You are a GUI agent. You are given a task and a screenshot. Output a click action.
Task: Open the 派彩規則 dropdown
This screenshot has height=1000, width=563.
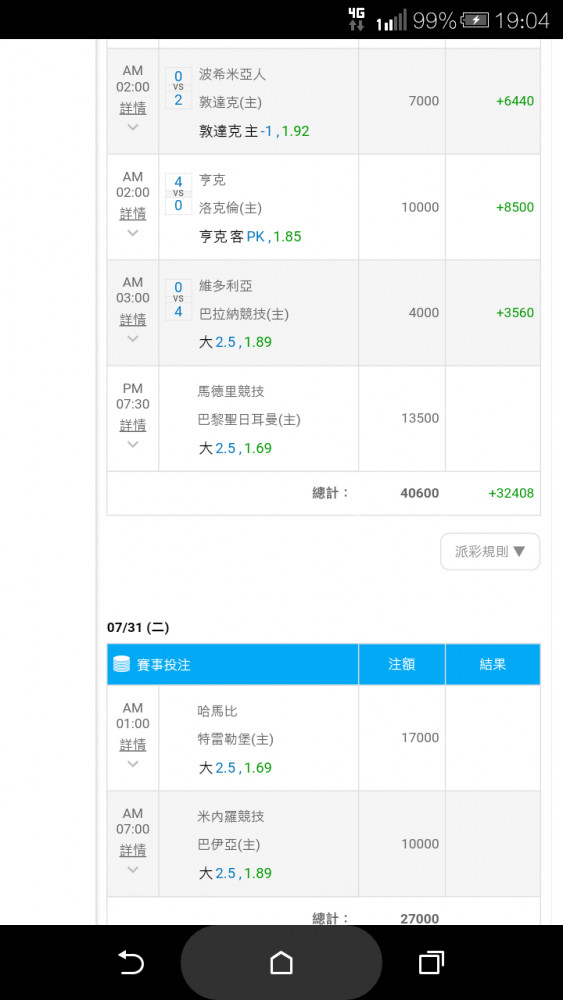490,552
